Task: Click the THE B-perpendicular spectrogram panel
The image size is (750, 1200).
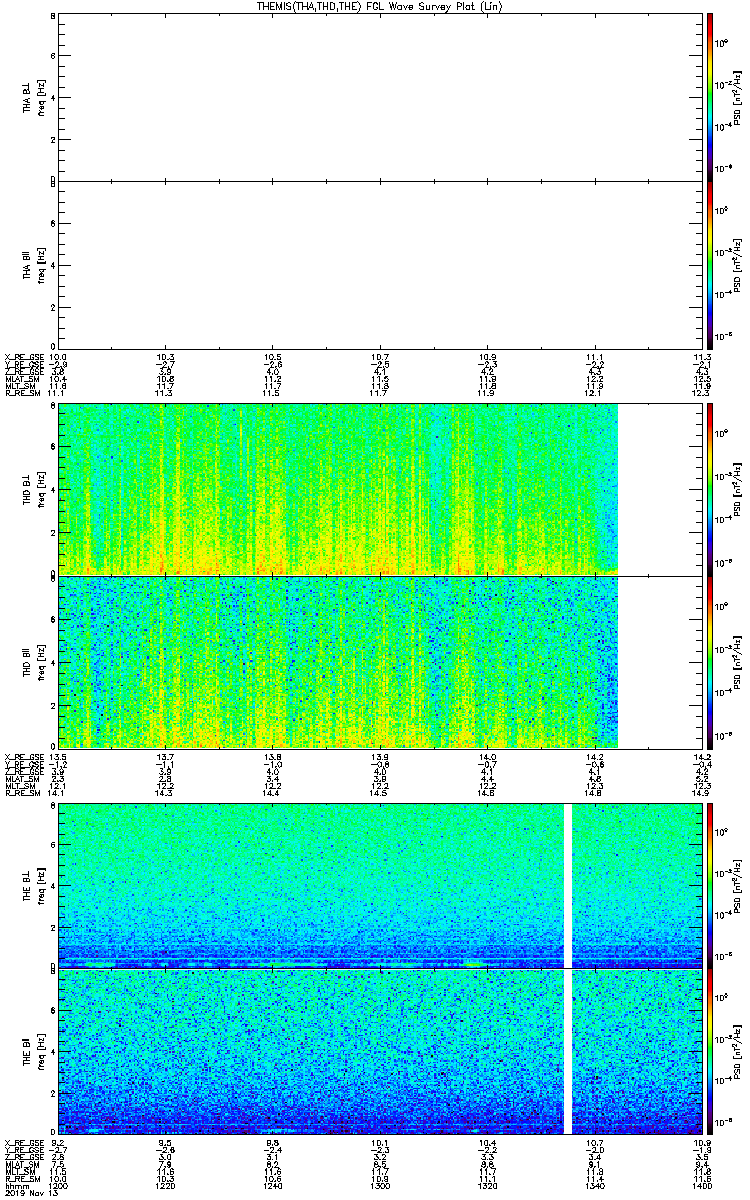Action: [379, 886]
